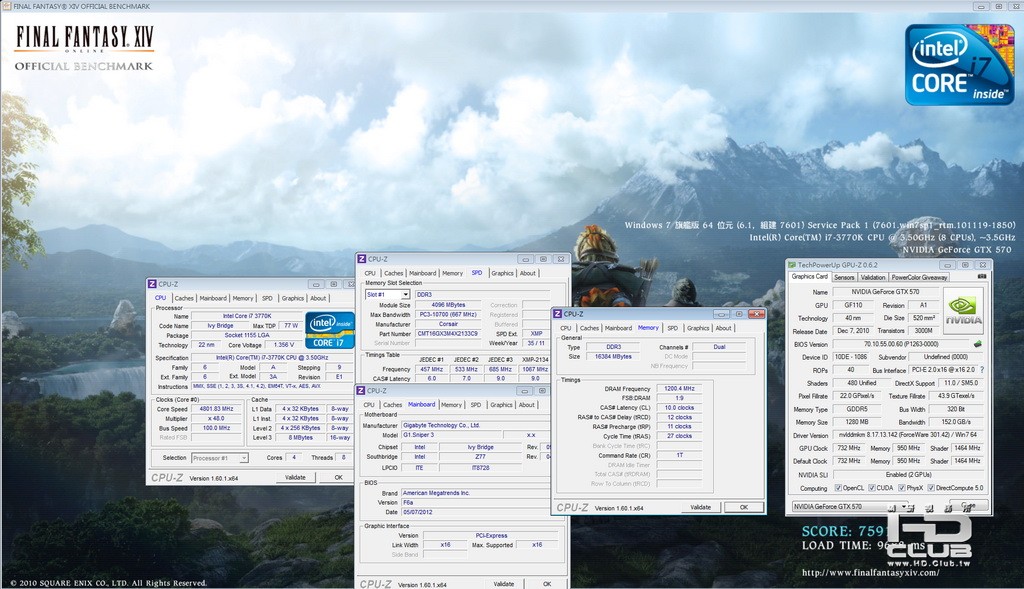Image resolution: width=1024 pixels, height=589 pixels.
Task: Click OK in the CPU-Z Mainboard window
Action: click(x=547, y=584)
